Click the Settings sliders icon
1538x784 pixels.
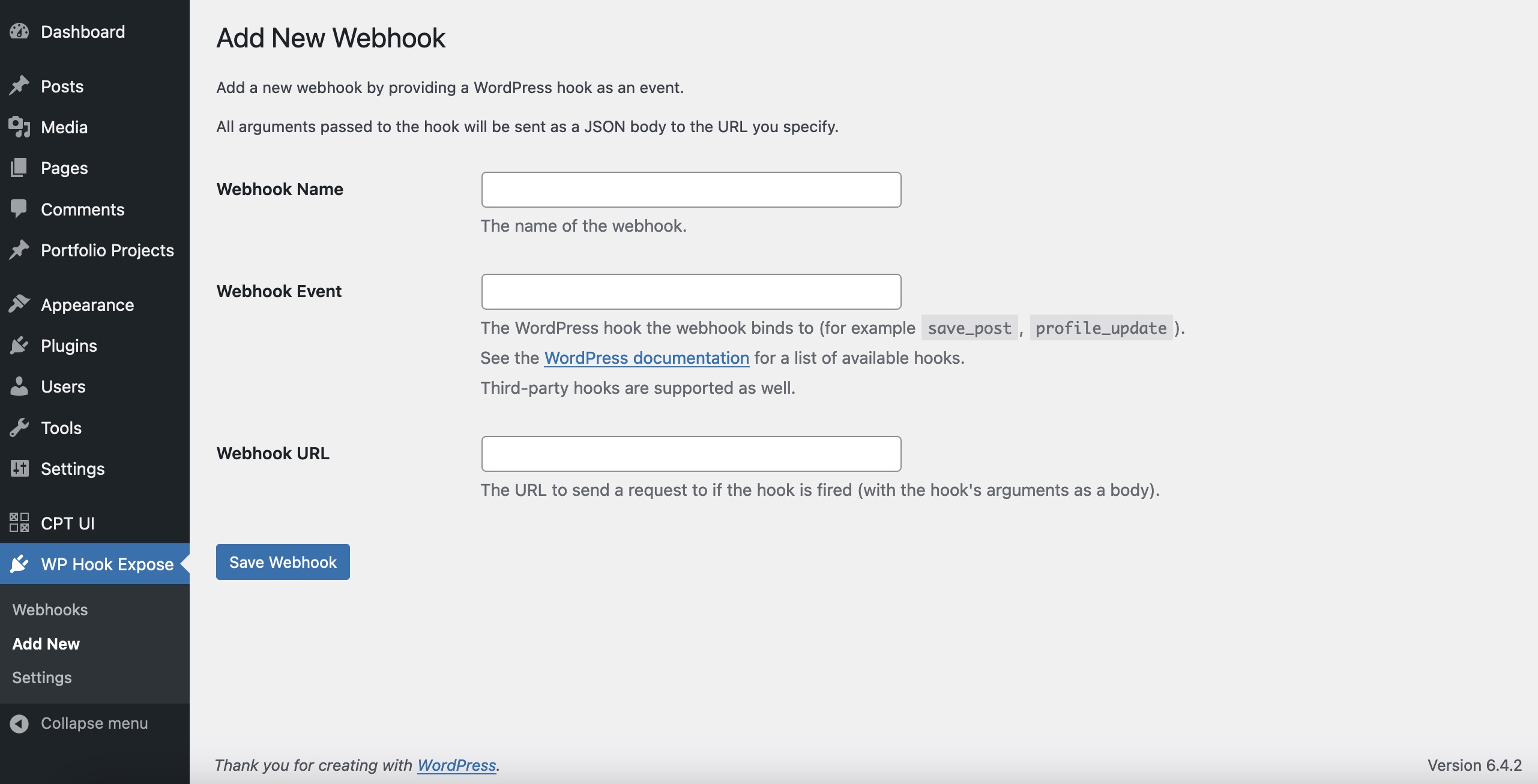[x=19, y=468]
